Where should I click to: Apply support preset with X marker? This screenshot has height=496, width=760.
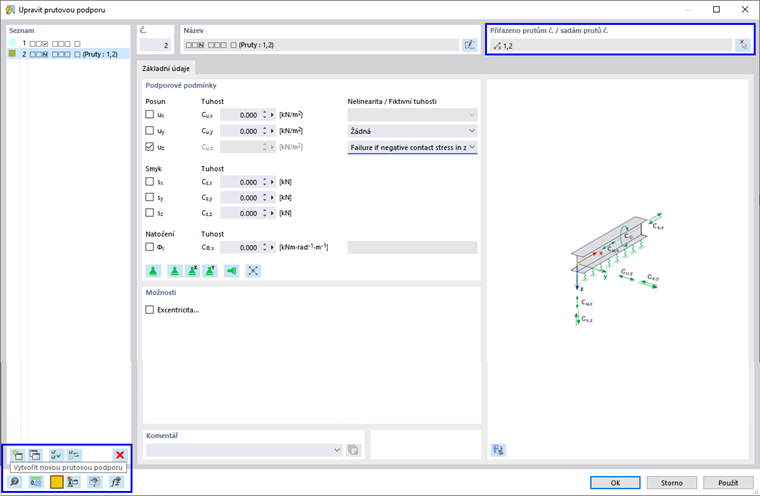tap(192, 271)
